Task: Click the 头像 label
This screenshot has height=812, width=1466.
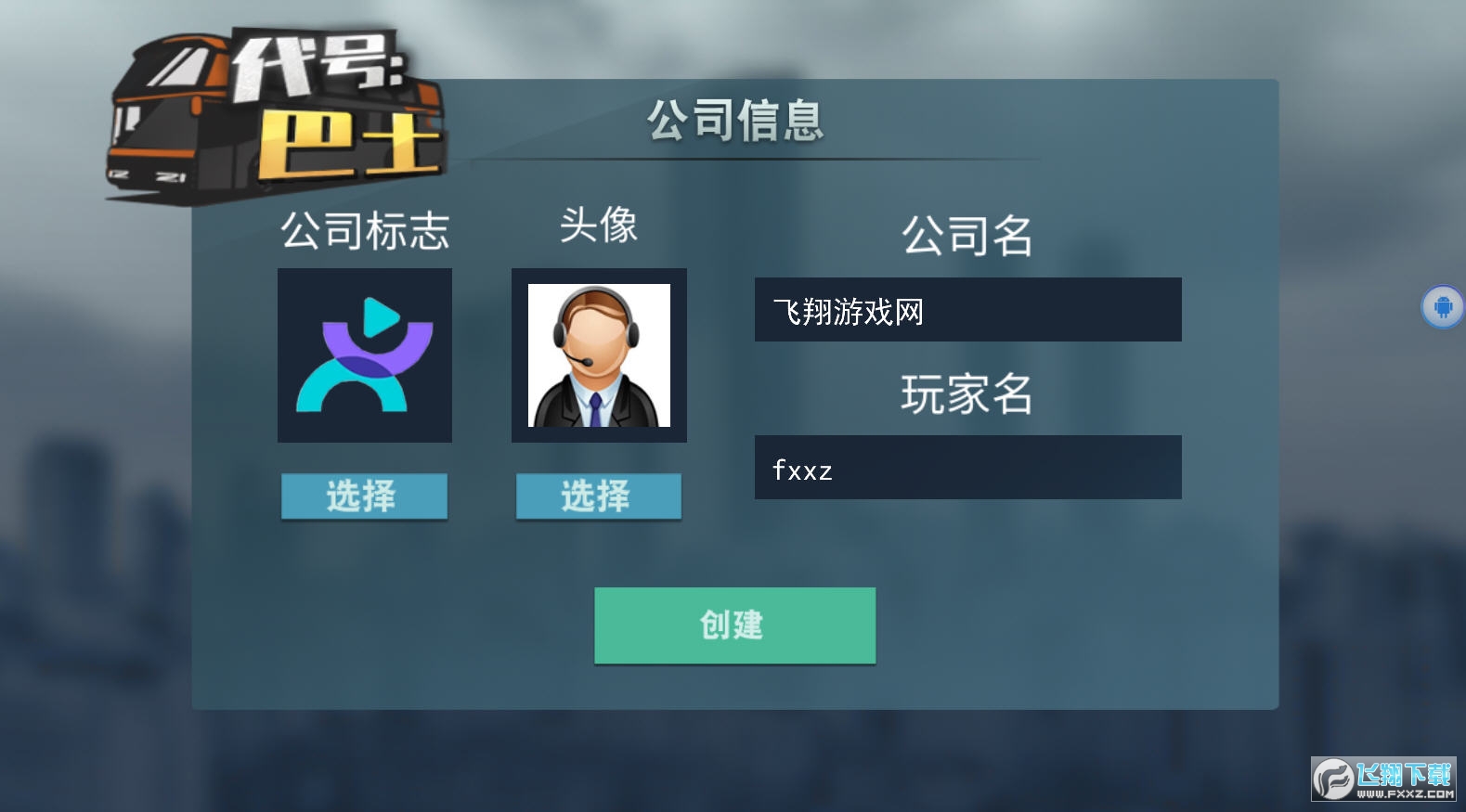Action: point(599,225)
